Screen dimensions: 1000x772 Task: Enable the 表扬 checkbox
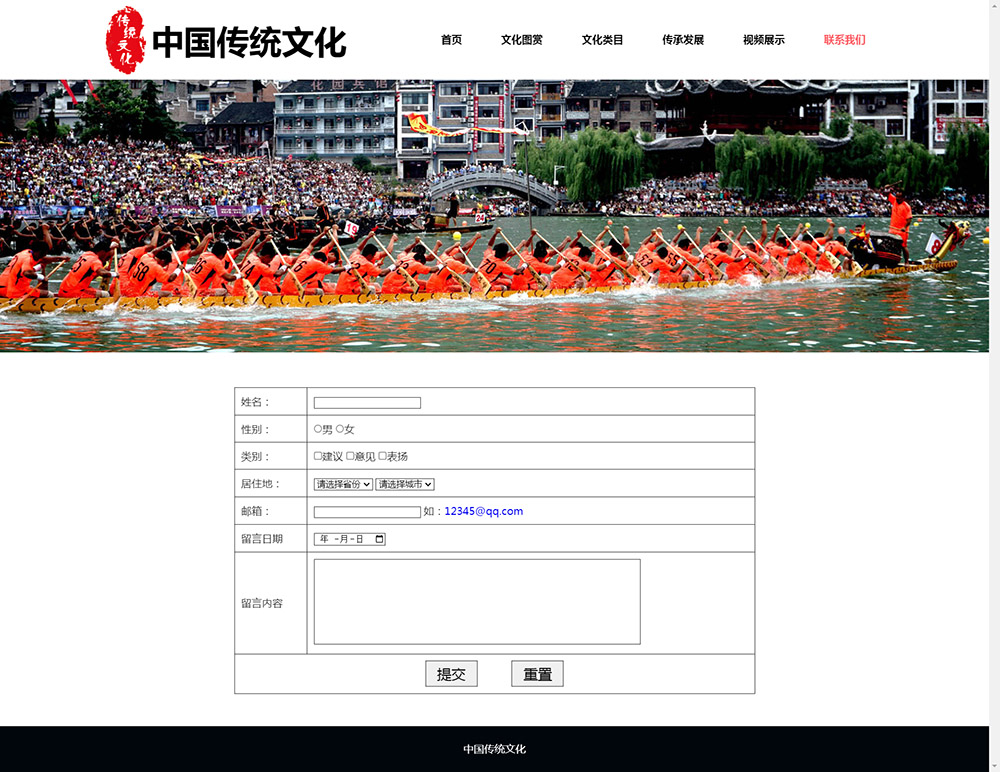pos(382,456)
